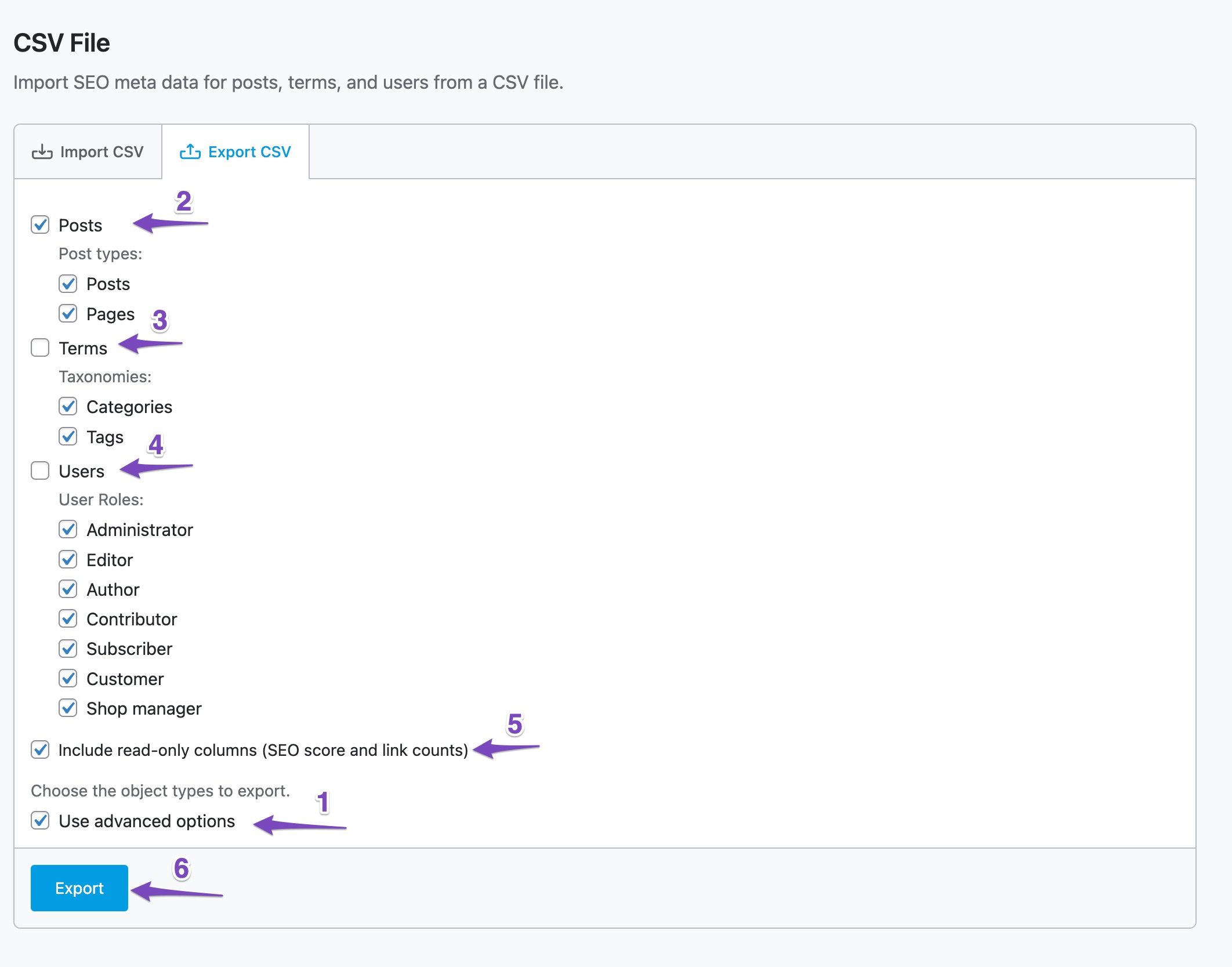The width and height of the screenshot is (1232, 967).
Task: Uncheck the Administrator role checkbox
Action: coord(68,530)
